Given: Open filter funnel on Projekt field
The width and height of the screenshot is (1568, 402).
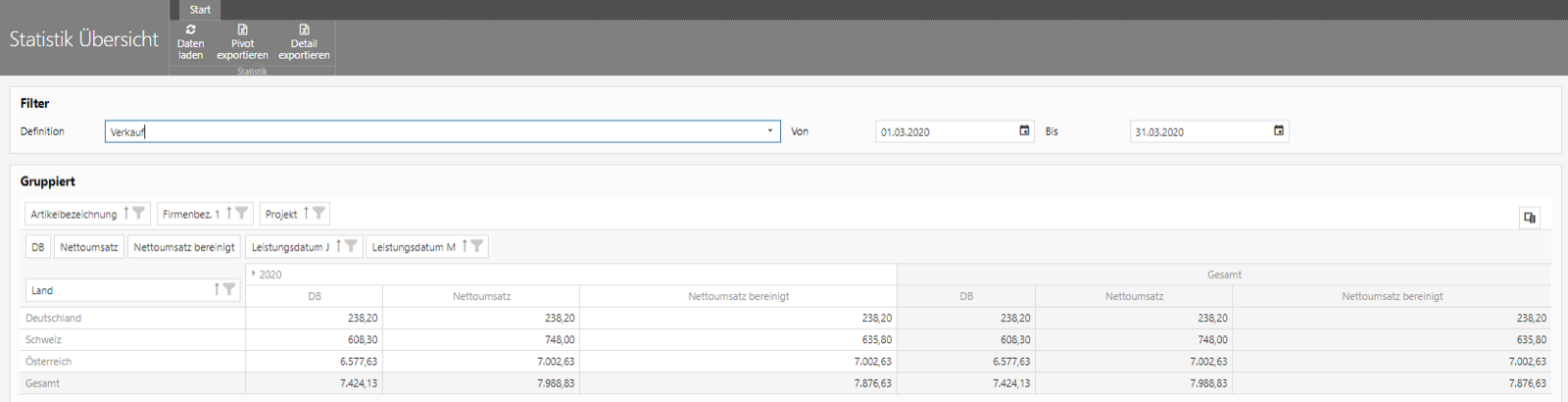Looking at the screenshot, I should pyautogui.click(x=318, y=213).
